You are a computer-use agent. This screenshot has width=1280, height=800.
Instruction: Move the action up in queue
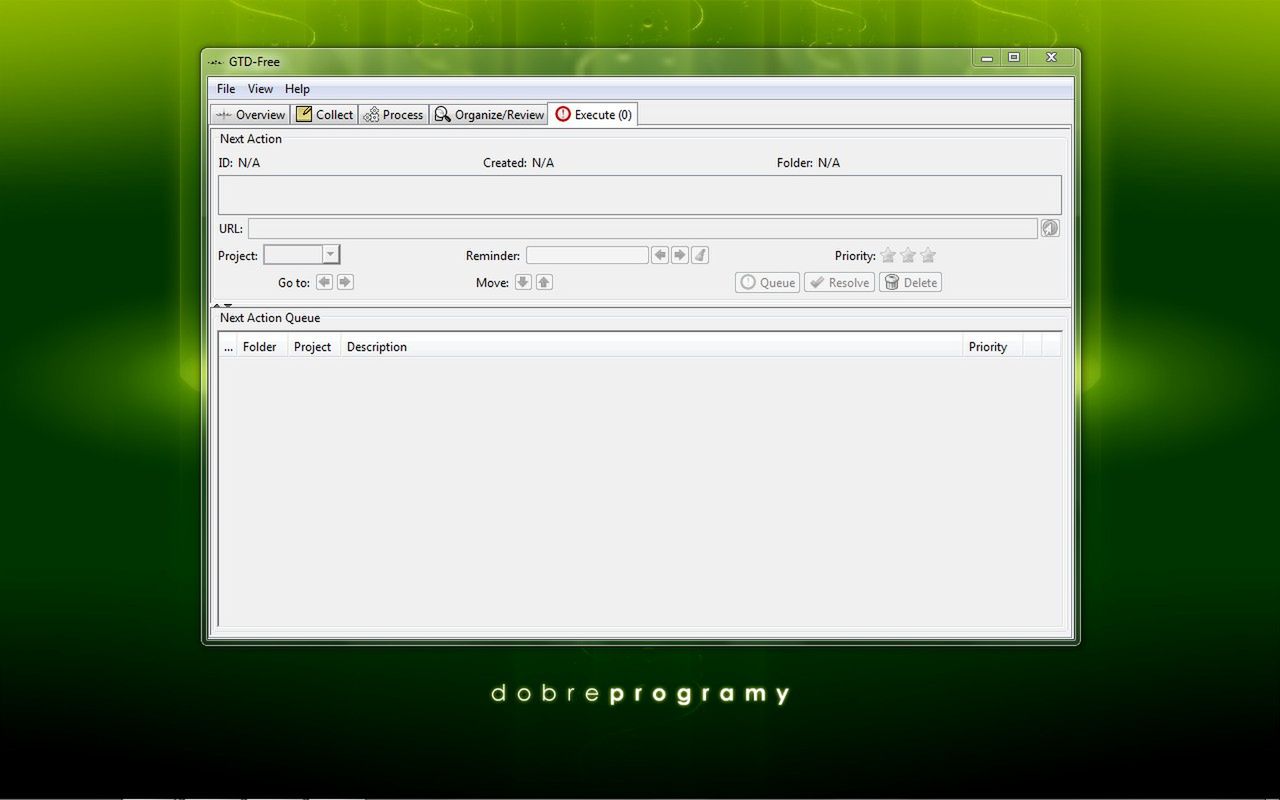coord(544,282)
